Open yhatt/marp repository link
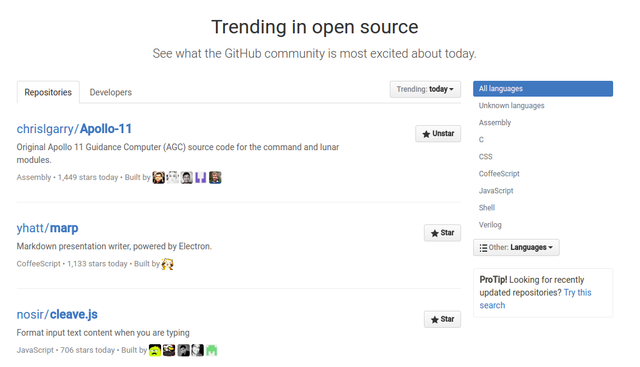 pyautogui.click(x=47, y=228)
